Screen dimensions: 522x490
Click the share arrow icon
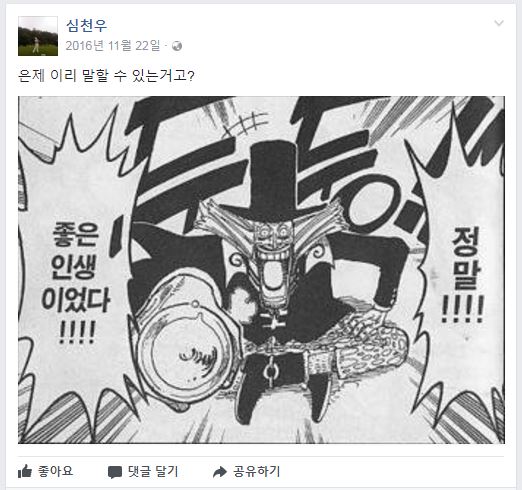tap(220, 472)
